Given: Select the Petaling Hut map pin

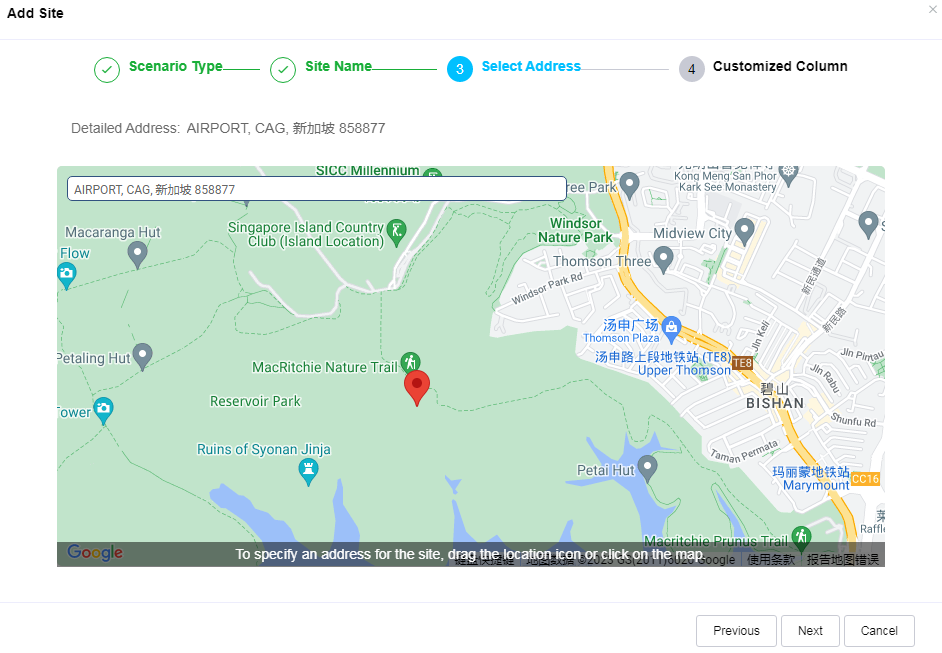Looking at the screenshot, I should pyautogui.click(x=142, y=356).
